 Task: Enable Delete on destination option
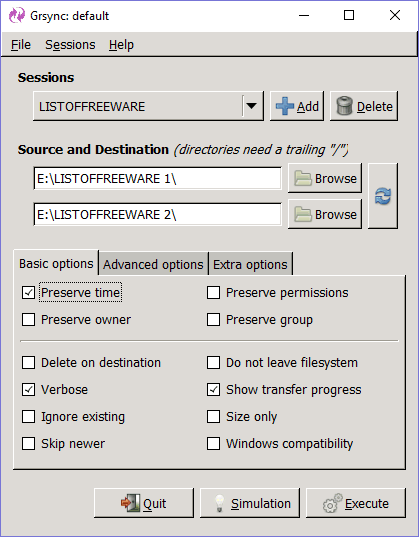pyautogui.click(x=28, y=363)
